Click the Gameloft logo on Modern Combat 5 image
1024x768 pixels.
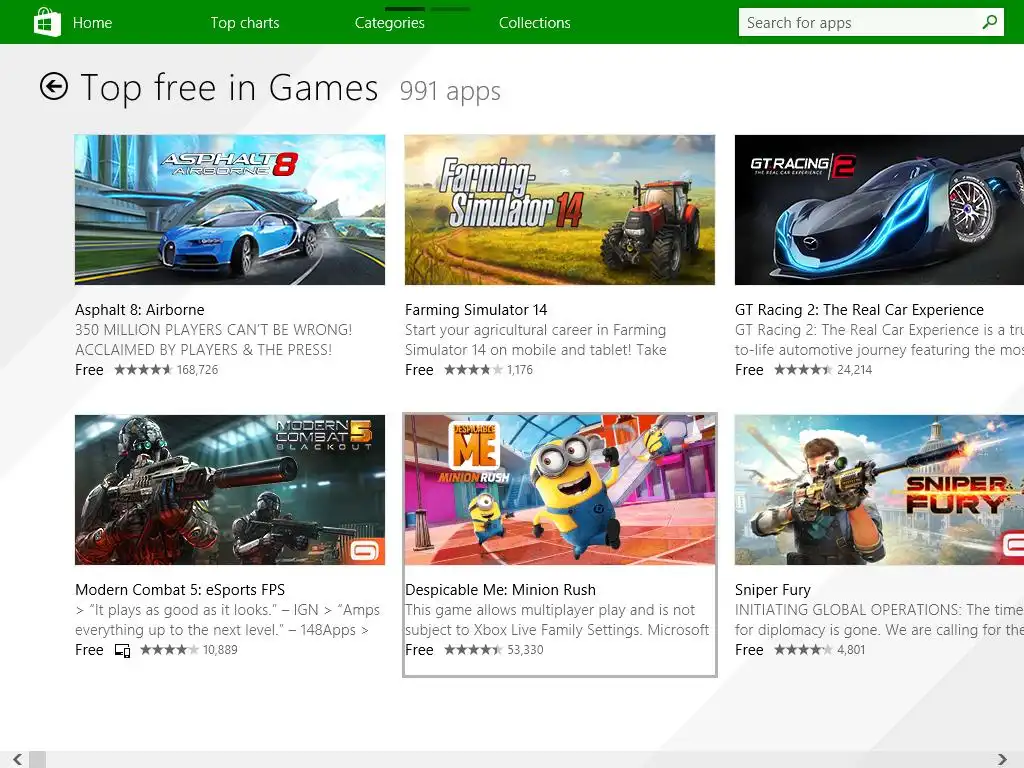pyautogui.click(x=364, y=551)
